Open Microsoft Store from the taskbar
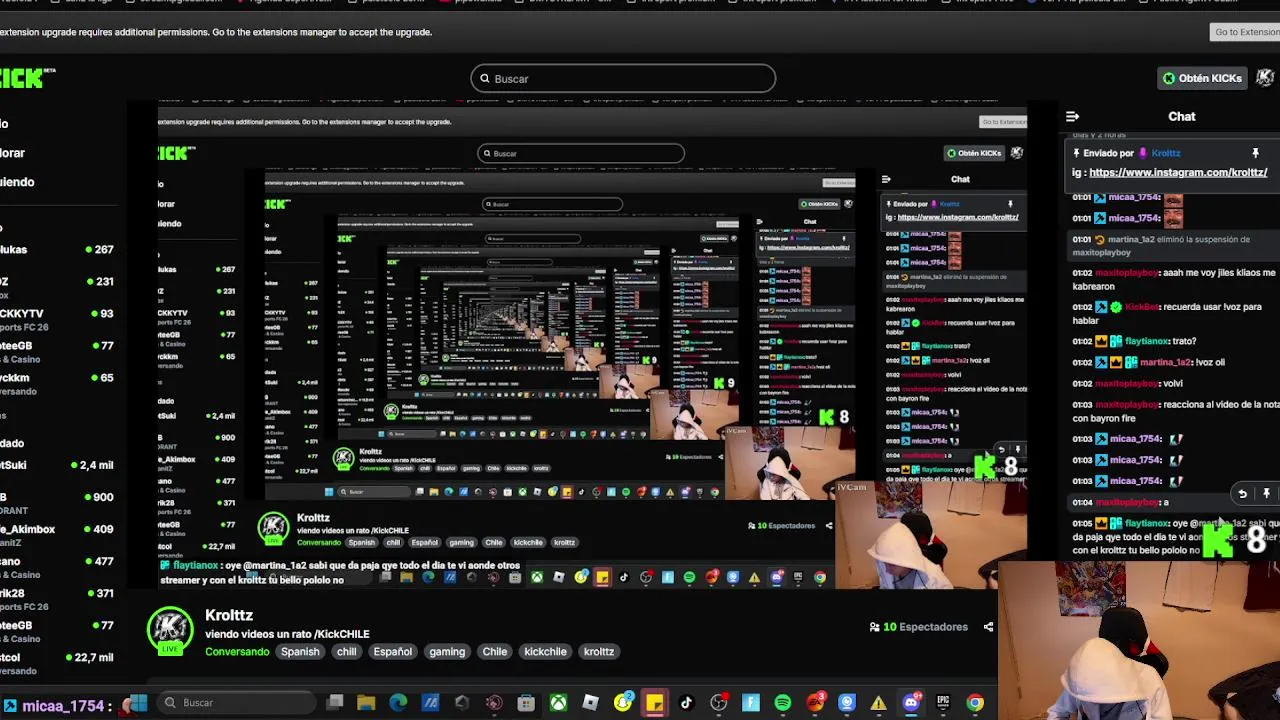This screenshot has height=720, width=1280. (526, 703)
